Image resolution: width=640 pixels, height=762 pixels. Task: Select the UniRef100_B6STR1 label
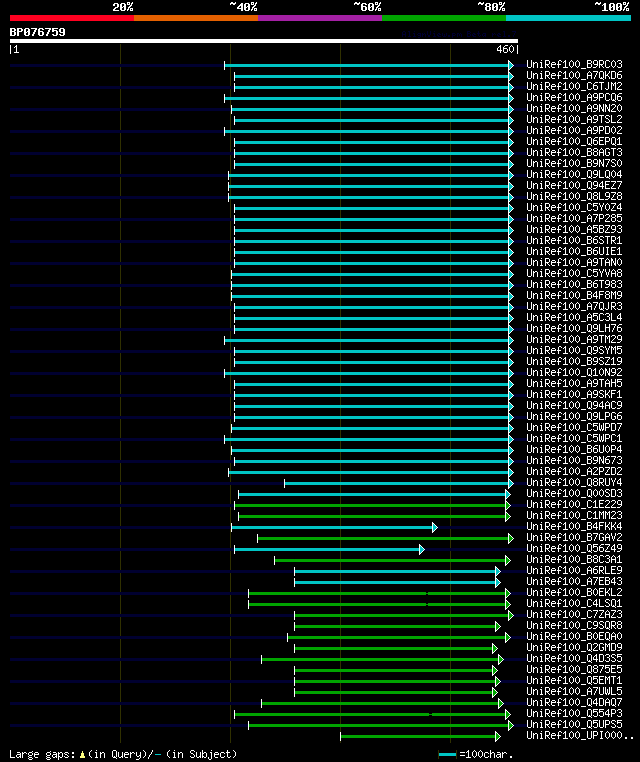coord(574,240)
